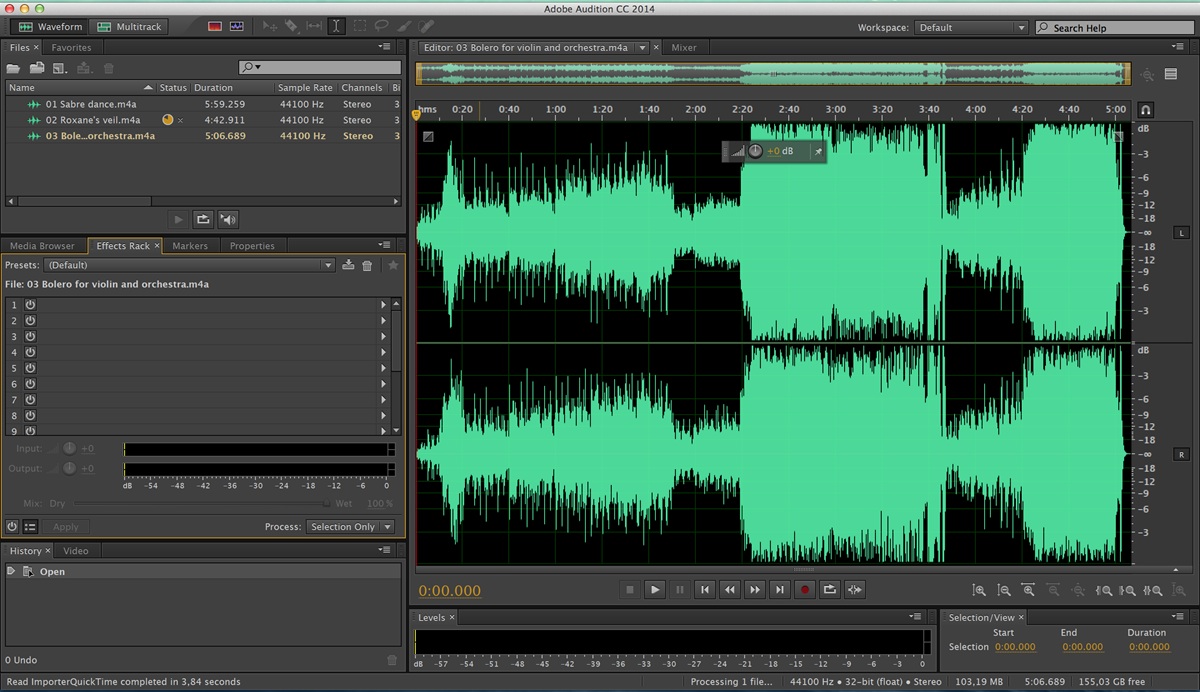Open the Workspace Default dropdown
Viewport: 1200px width, 692px height.
coord(972,27)
